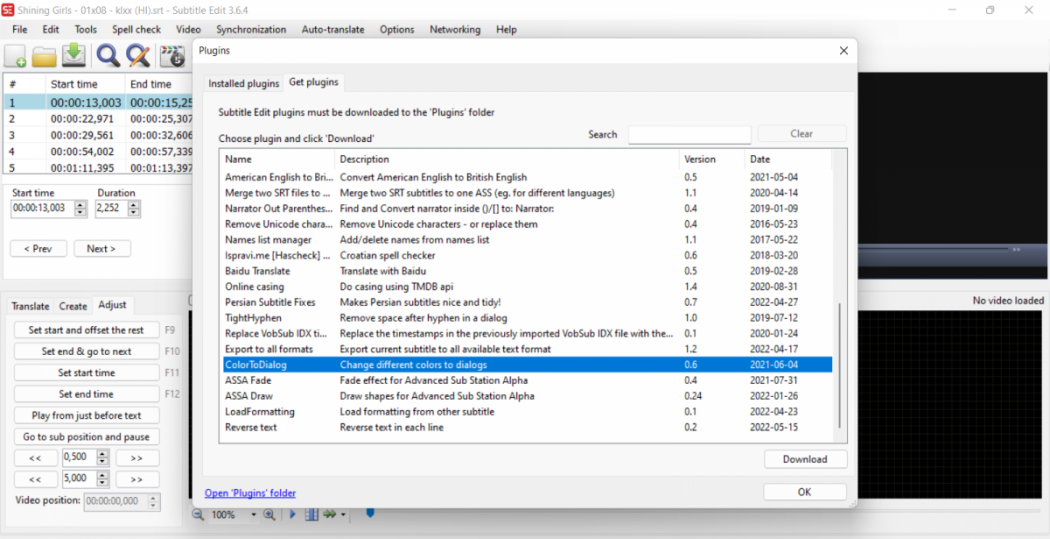This screenshot has width=1050, height=539.
Task: Zoom in the waveform with plus magnifier
Action: [269, 515]
